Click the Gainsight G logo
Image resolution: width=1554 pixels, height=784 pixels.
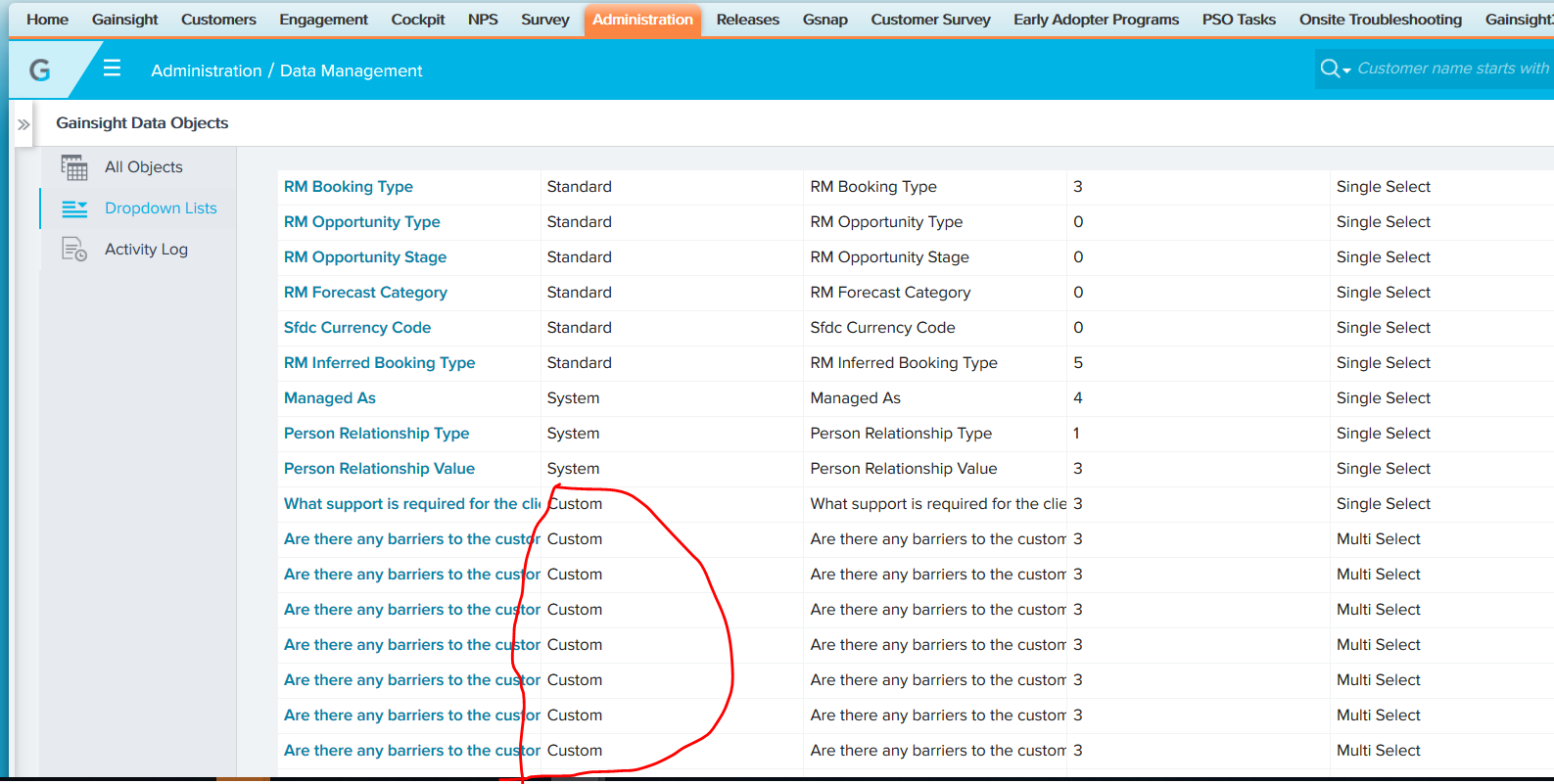pyautogui.click(x=39, y=69)
